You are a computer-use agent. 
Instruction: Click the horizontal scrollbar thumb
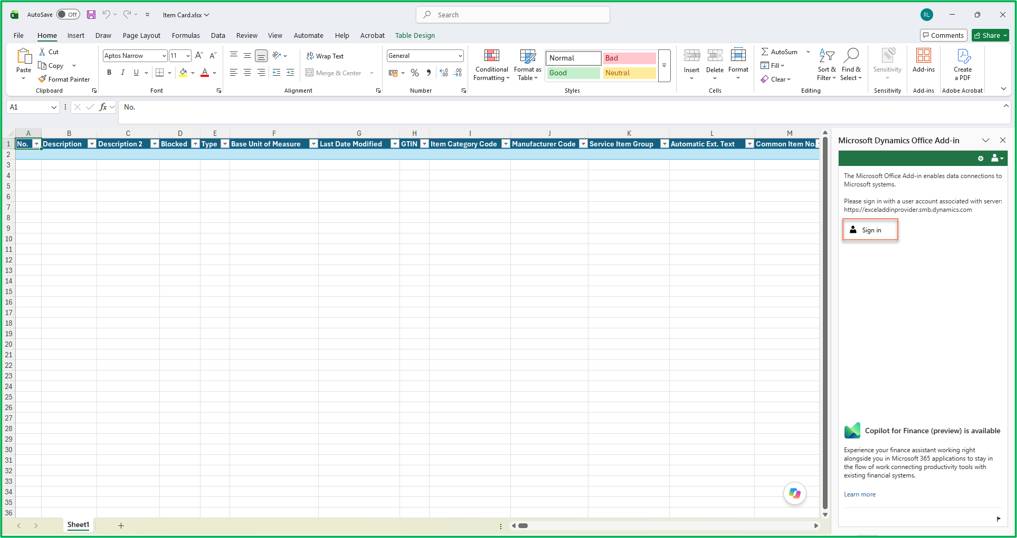(x=523, y=526)
